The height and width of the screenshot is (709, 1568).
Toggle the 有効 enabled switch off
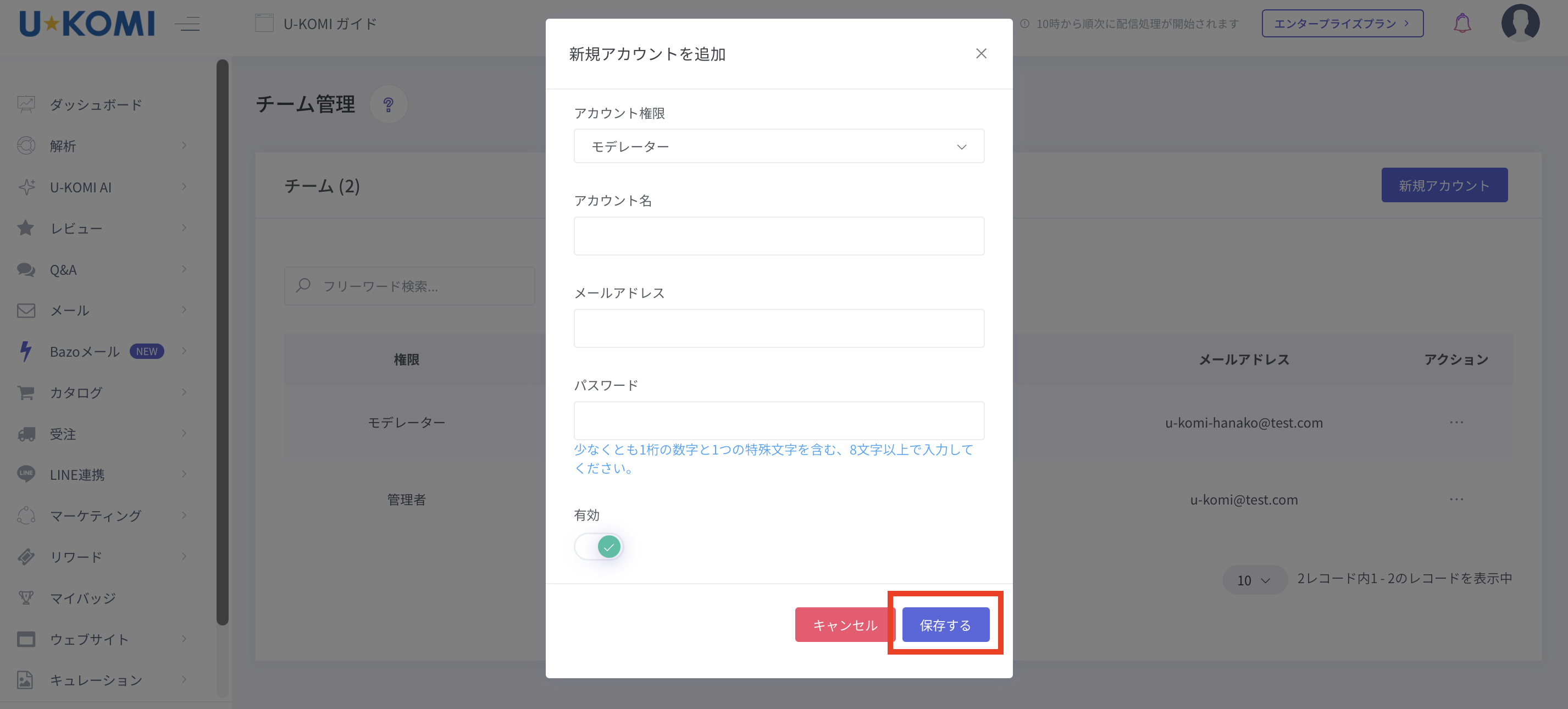[599, 546]
